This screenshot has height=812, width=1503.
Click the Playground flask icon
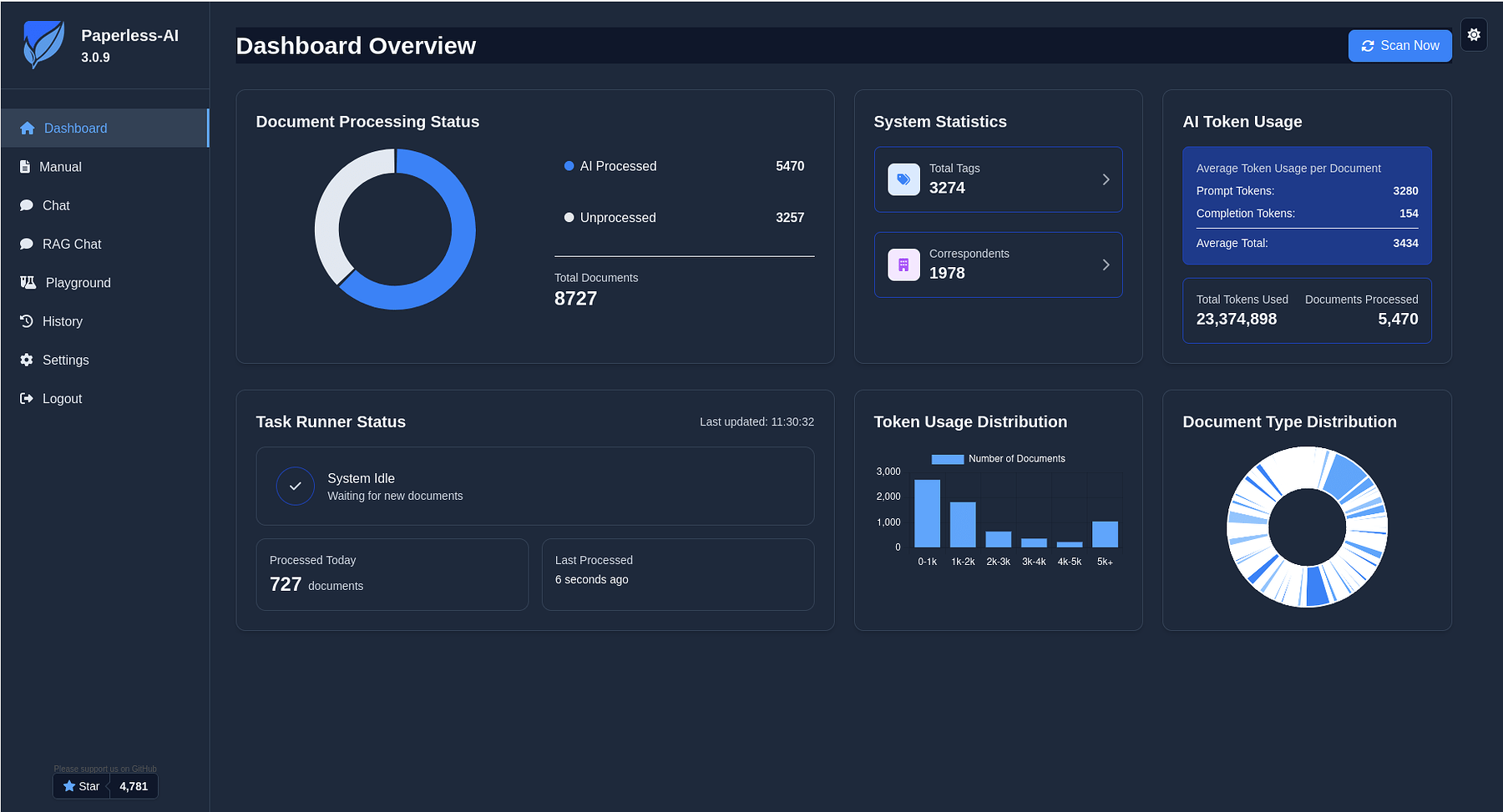pos(28,283)
